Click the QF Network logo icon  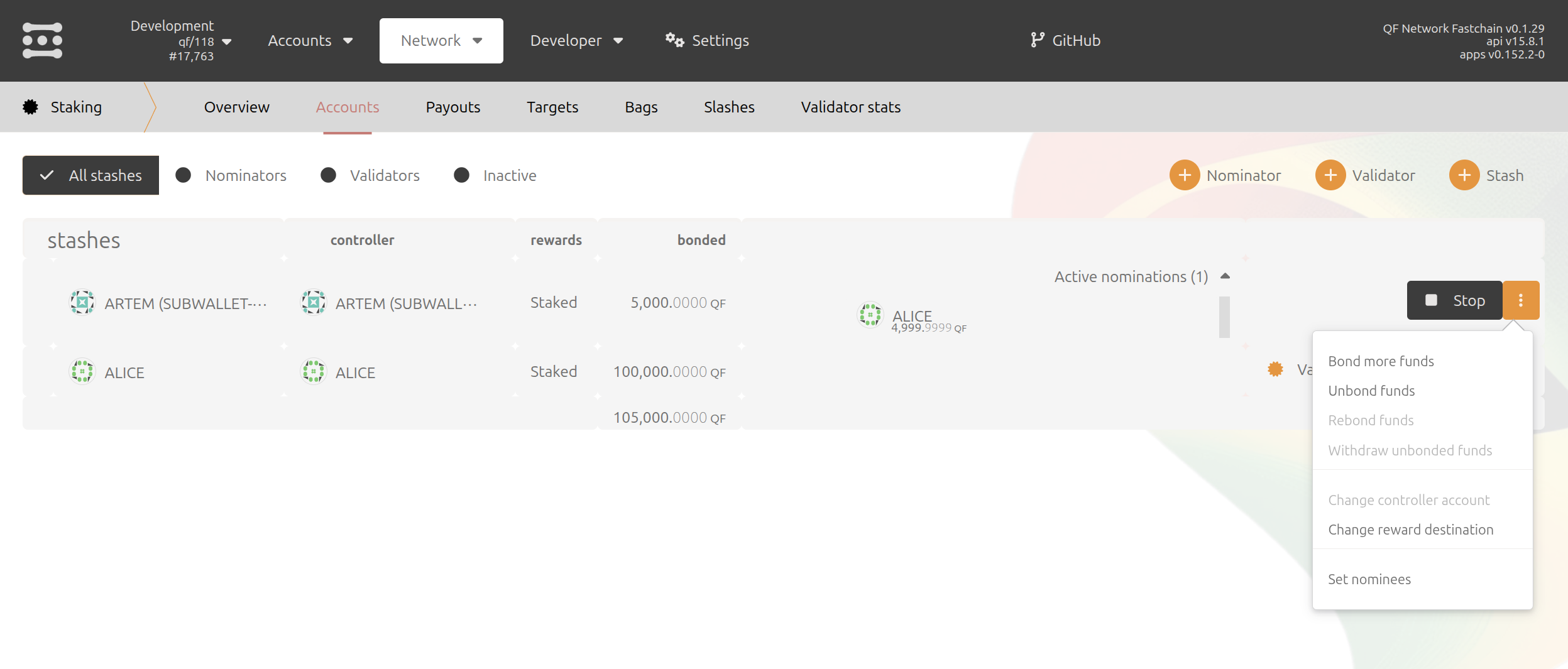click(x=42, y=41)
